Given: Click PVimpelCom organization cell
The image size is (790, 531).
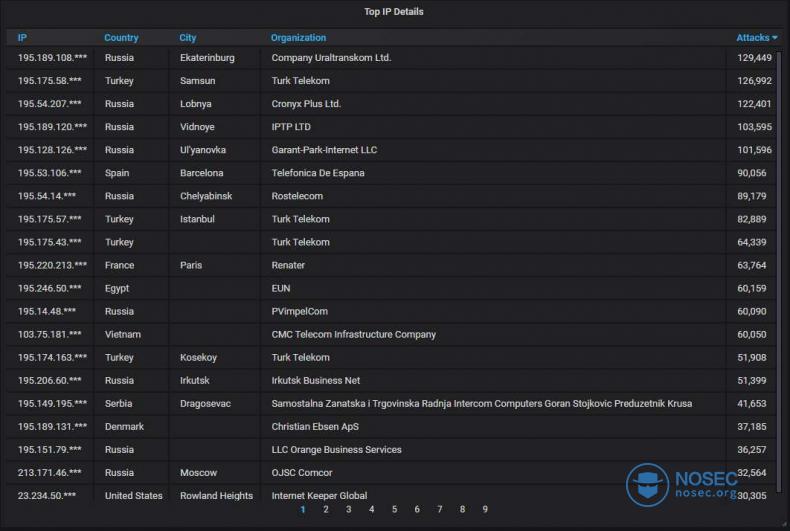Looking at the screenshot, I should 299,312.
